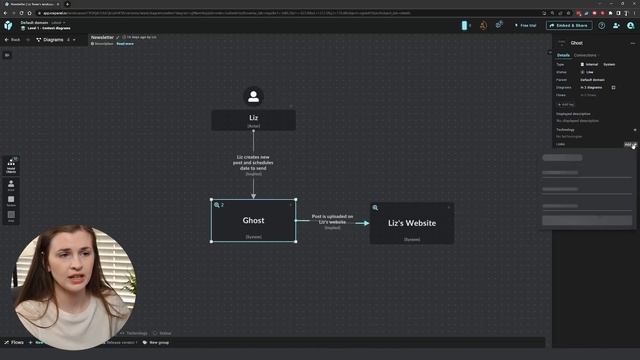Image resolution: width=640 pixels, height=360 pixels.
Task: Click the teal version indicator icon
Action: point(464,25)
